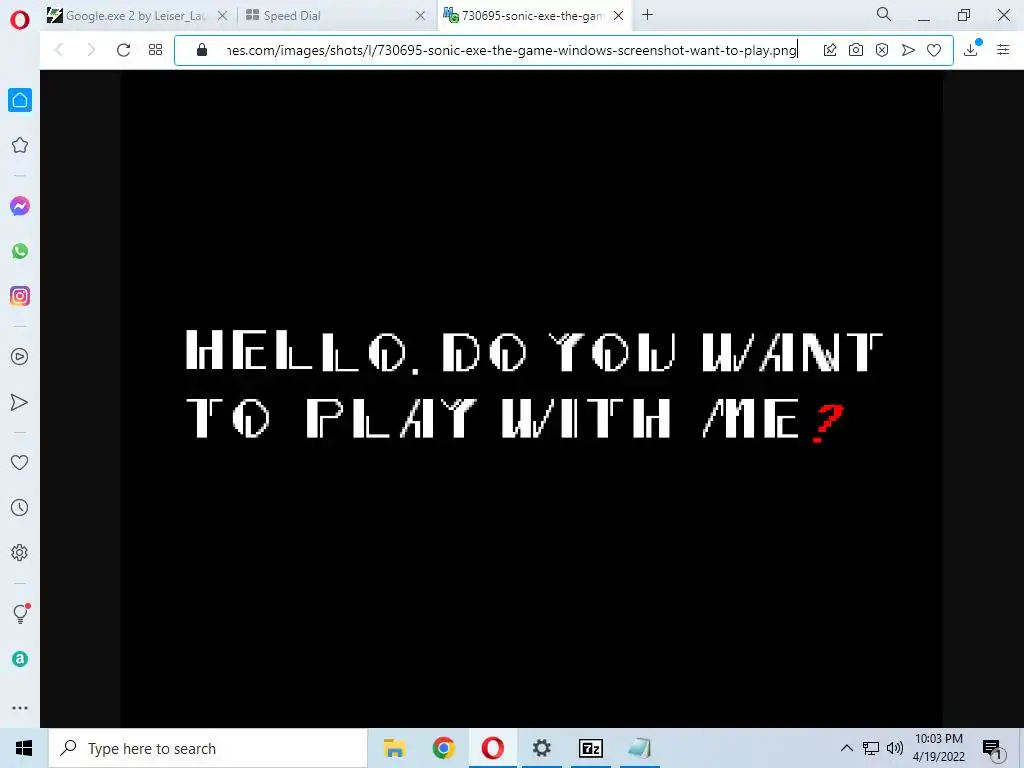Send page via My Flow arrow icon
Image resolution: width=1024 pixels, height=768 pixels.
pyautogui.click(x=908, y=50)
